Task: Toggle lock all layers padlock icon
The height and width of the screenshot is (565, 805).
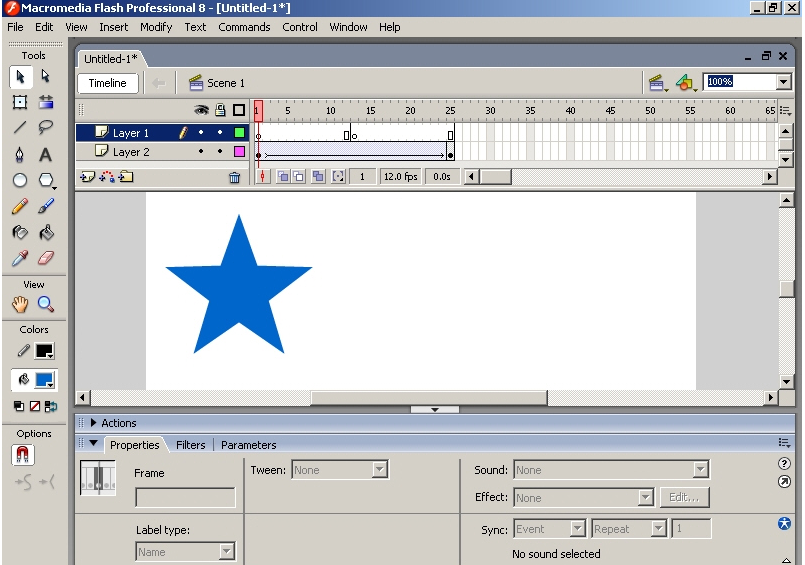Action: tap(220, 110)
